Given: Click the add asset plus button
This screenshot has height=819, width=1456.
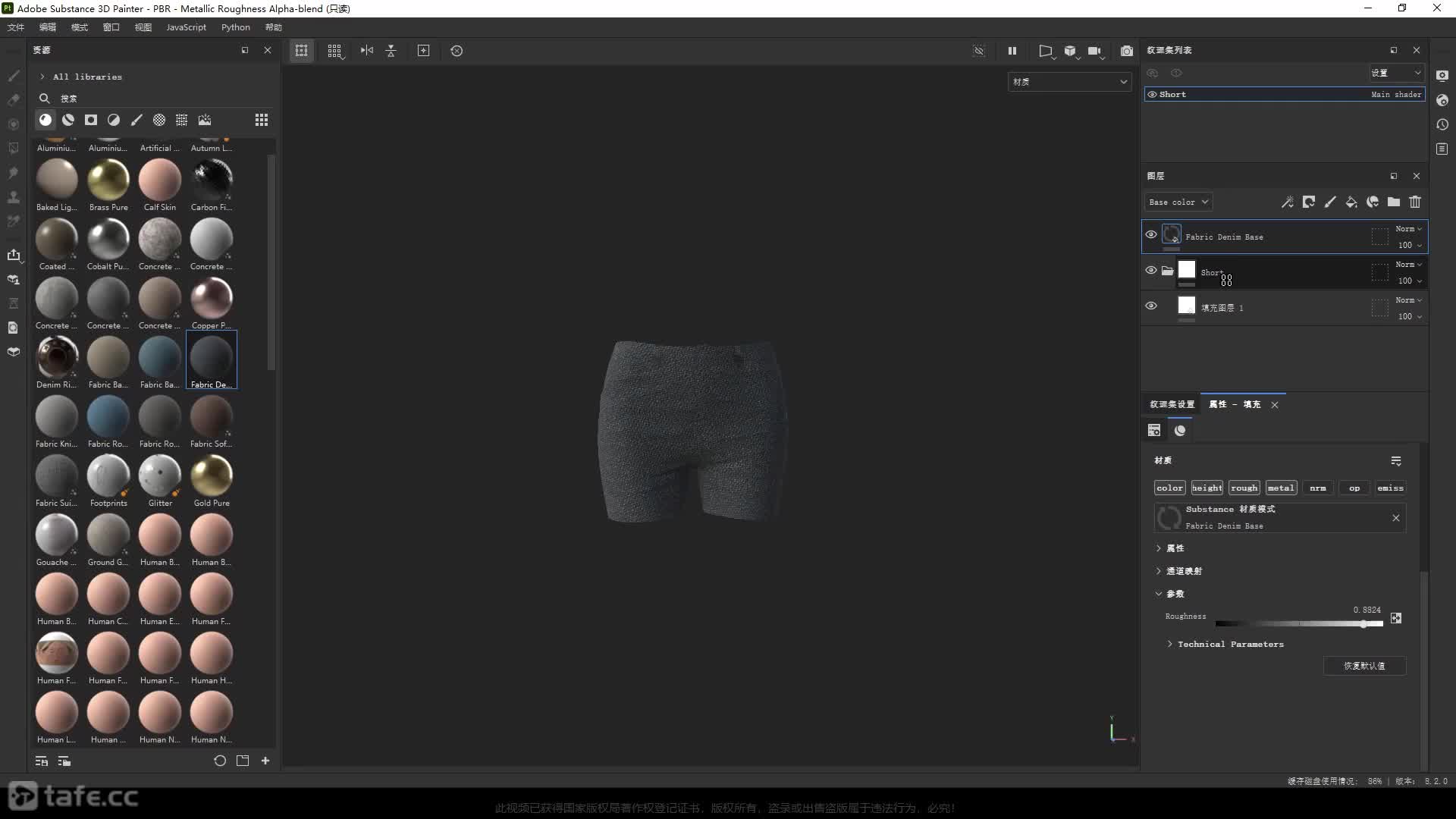Looking at the screenshot, I should pyautogui.click(x=265, y=761).
